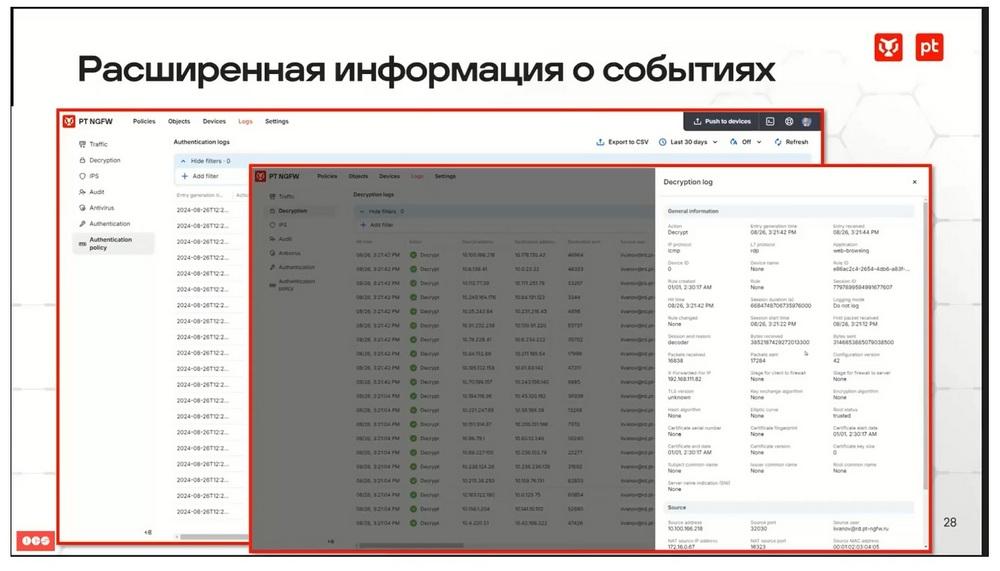Open the Last 30 days dropdown
This screenshot has height=571, width=1000.
(689, 142)
